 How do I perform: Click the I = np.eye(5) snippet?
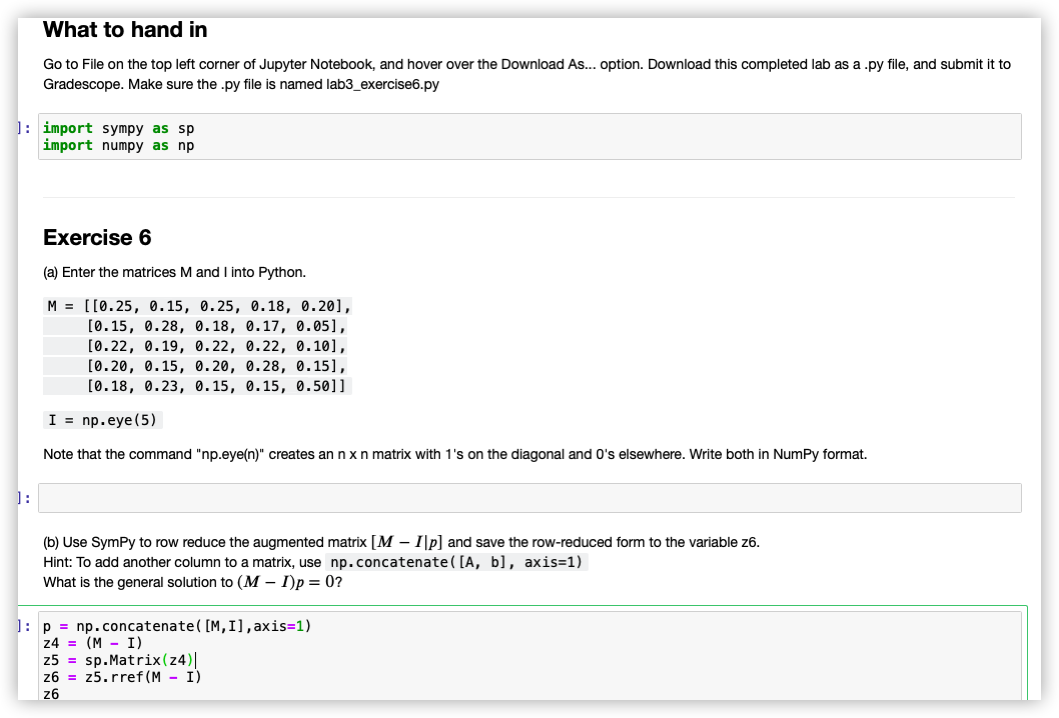point(105,419)
